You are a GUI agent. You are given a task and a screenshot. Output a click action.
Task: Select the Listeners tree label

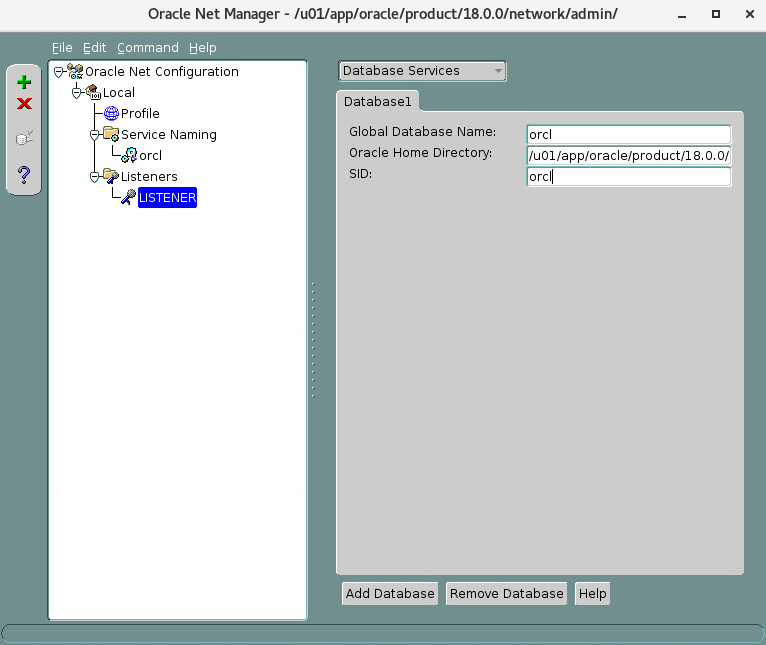149,176
